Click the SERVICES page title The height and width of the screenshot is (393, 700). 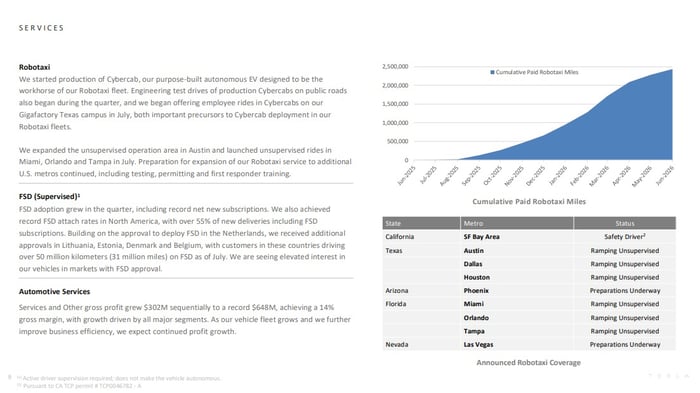click(x=41, y=28)
